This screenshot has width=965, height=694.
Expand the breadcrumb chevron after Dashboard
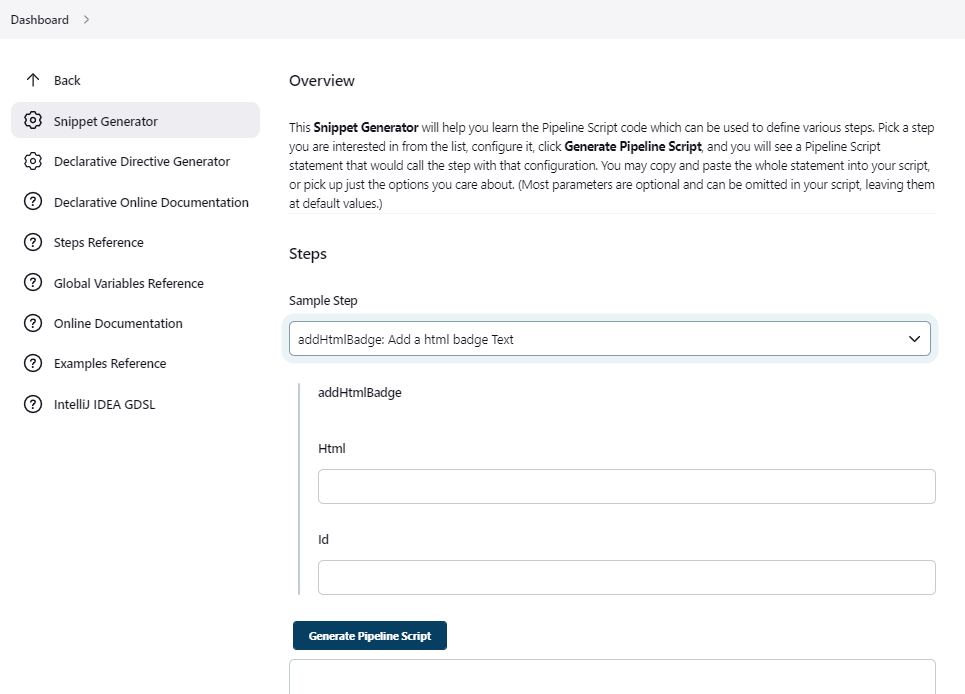tap(84, 19)
